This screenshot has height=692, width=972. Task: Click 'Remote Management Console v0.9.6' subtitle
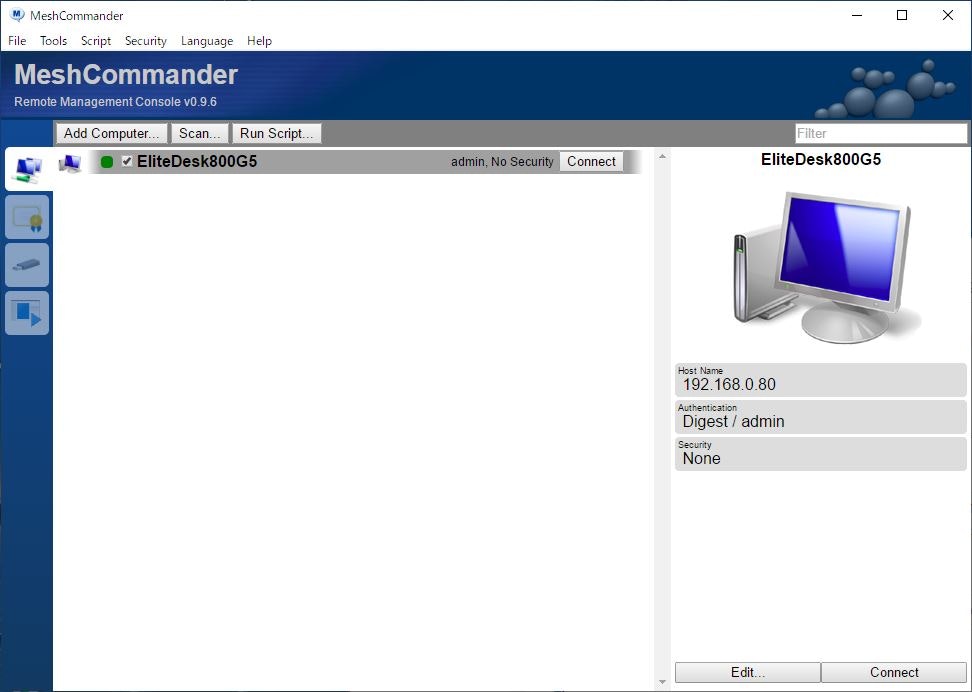click(115, 102)
